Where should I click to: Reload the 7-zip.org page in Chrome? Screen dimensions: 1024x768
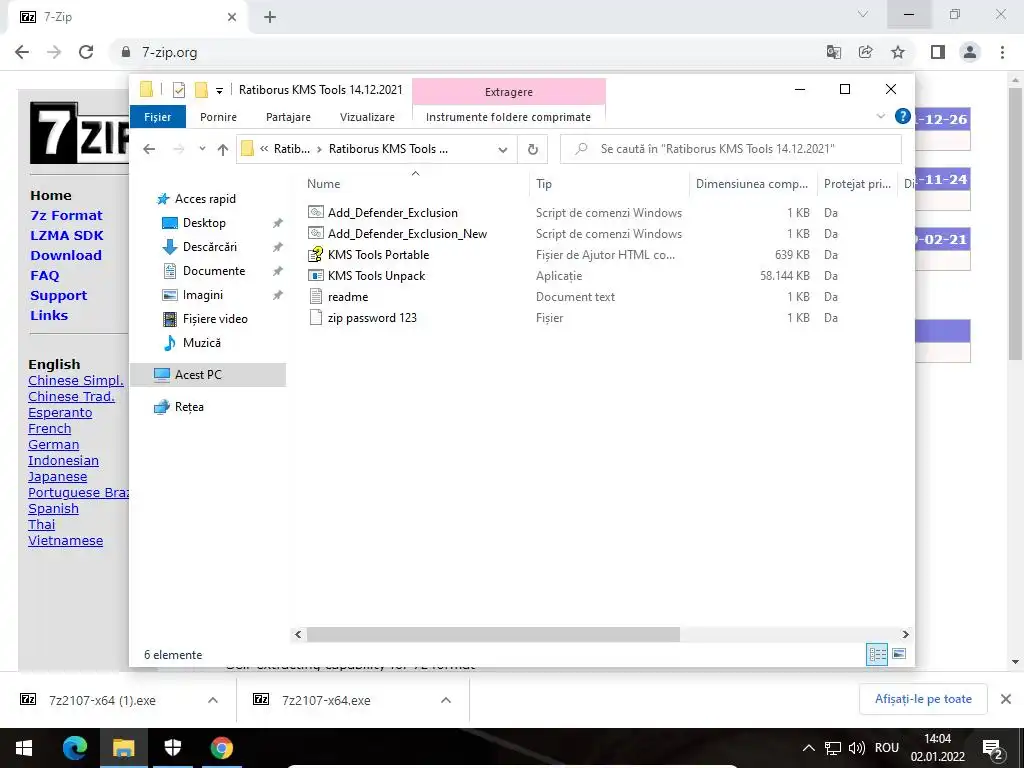coord(86,52)
